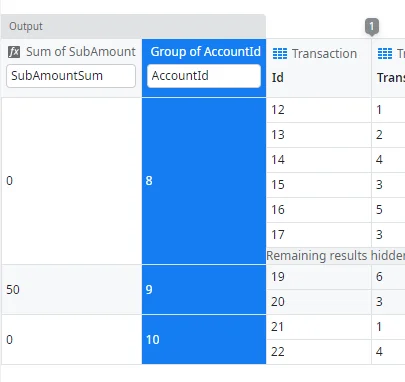Screen dimensions: 405x382
Task: Click value 3 in row with Id 17
Action: pyautogui.click(x=388, y=235)
